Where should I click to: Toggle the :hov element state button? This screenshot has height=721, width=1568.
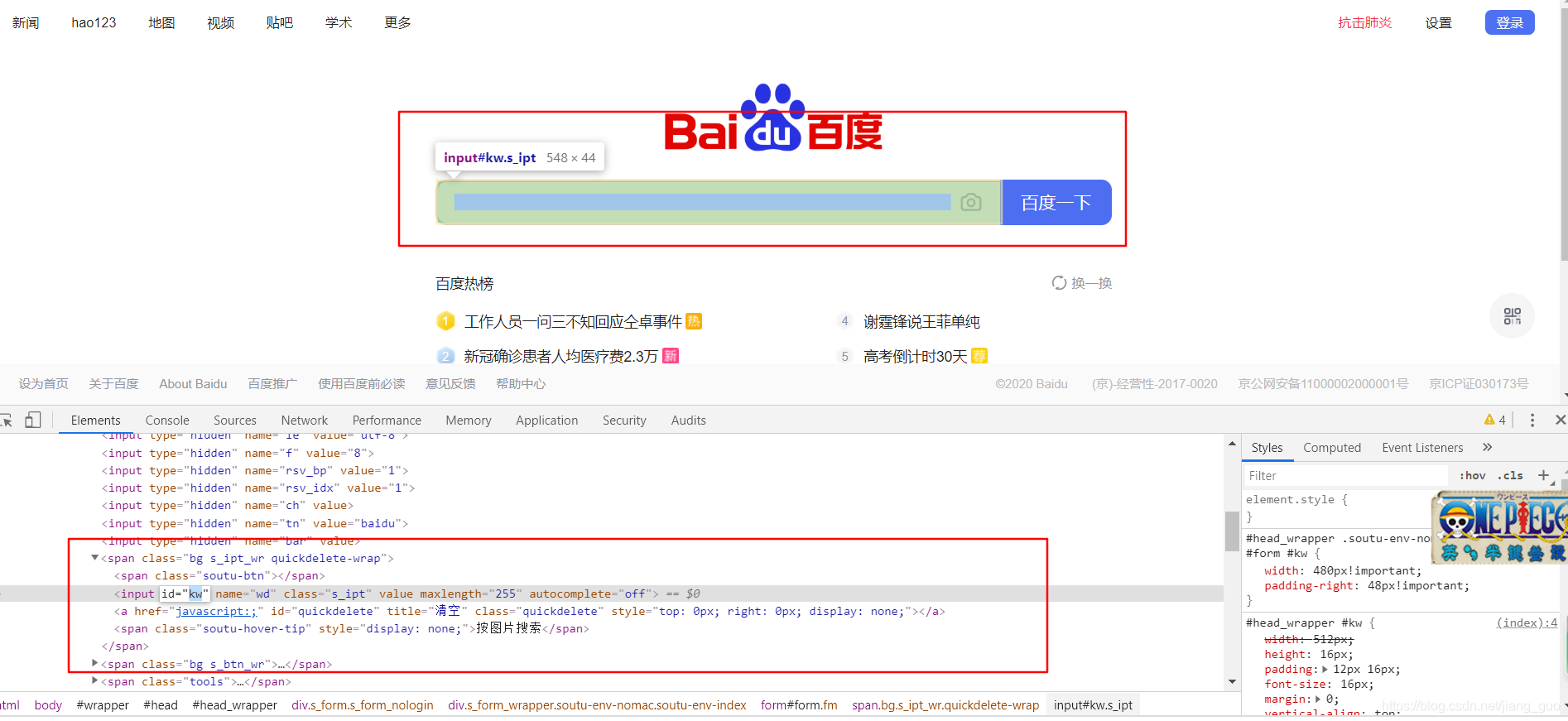1472,475
